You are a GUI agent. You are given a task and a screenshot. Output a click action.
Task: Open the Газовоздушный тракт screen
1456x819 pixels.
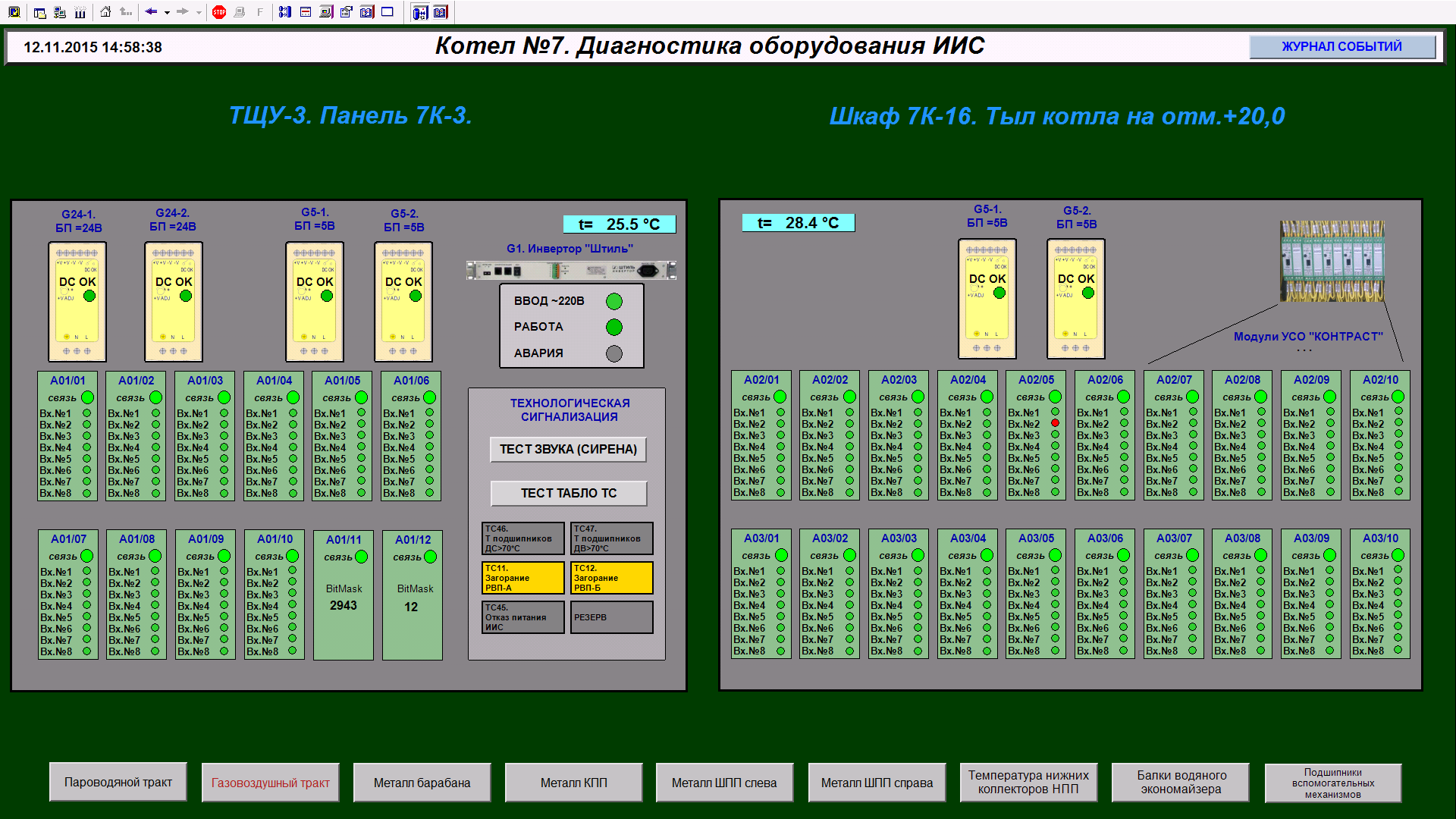pos(271,783)
